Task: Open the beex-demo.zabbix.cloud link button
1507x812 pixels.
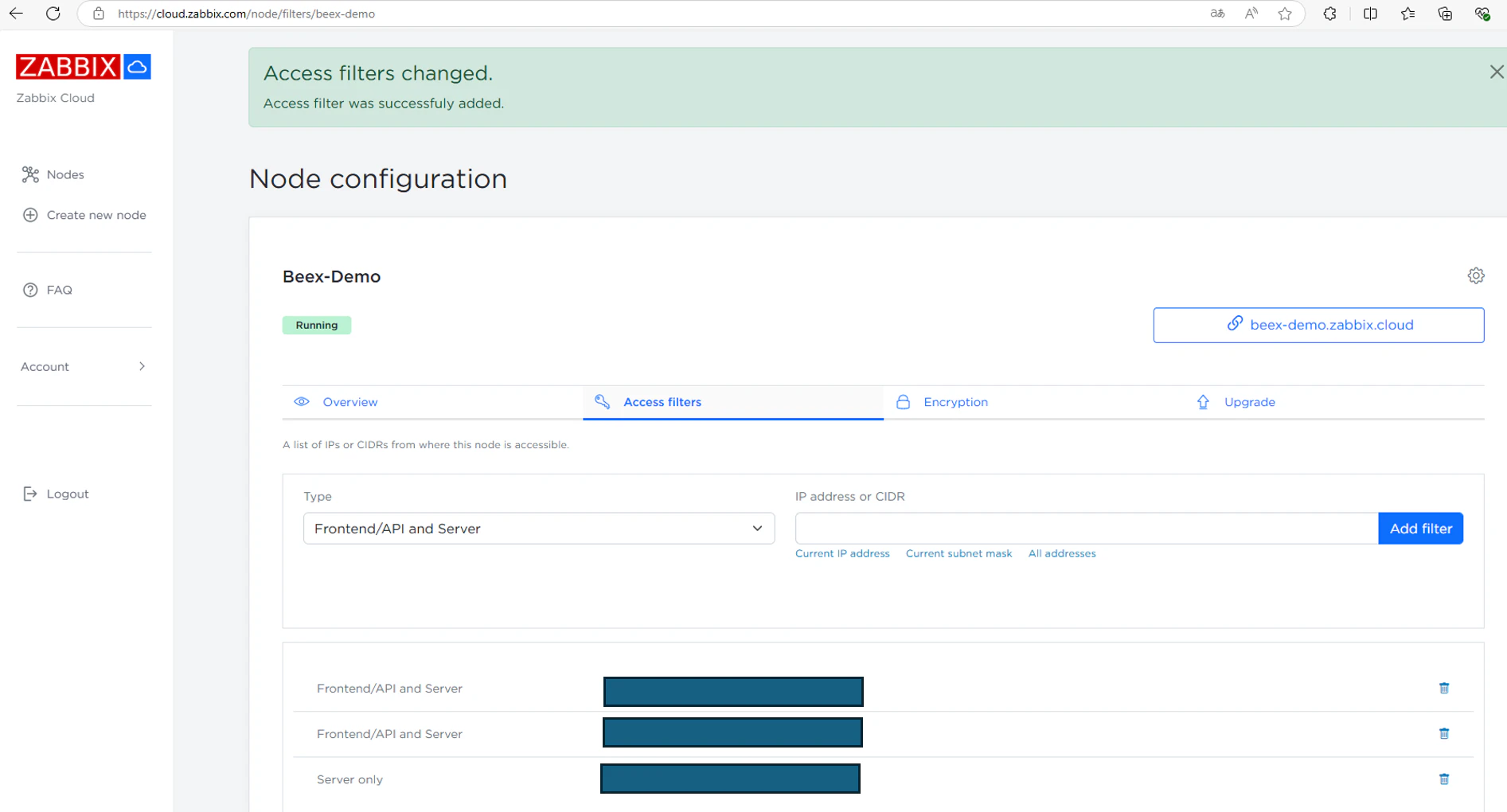Action: click(1318, 325)
